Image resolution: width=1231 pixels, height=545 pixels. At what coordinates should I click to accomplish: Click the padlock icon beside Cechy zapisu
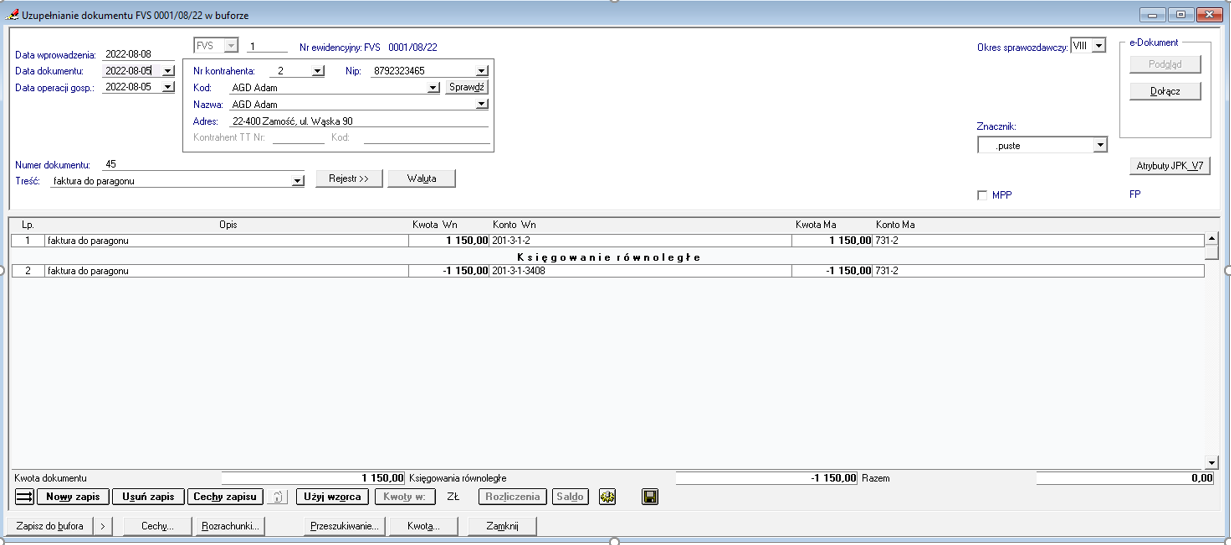coord(278,497)
